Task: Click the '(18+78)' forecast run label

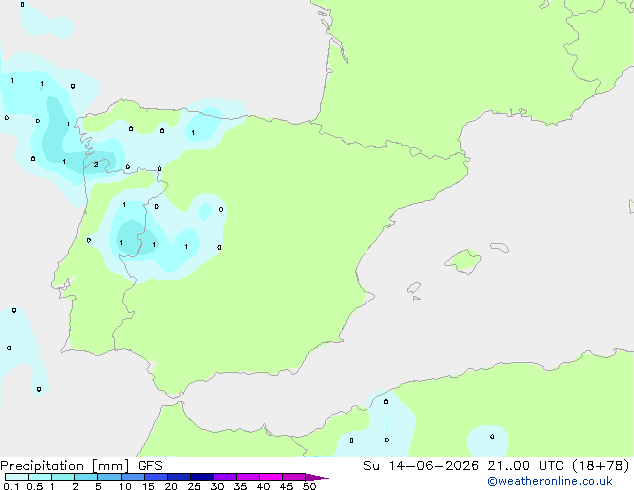Action: coord(601,466)
